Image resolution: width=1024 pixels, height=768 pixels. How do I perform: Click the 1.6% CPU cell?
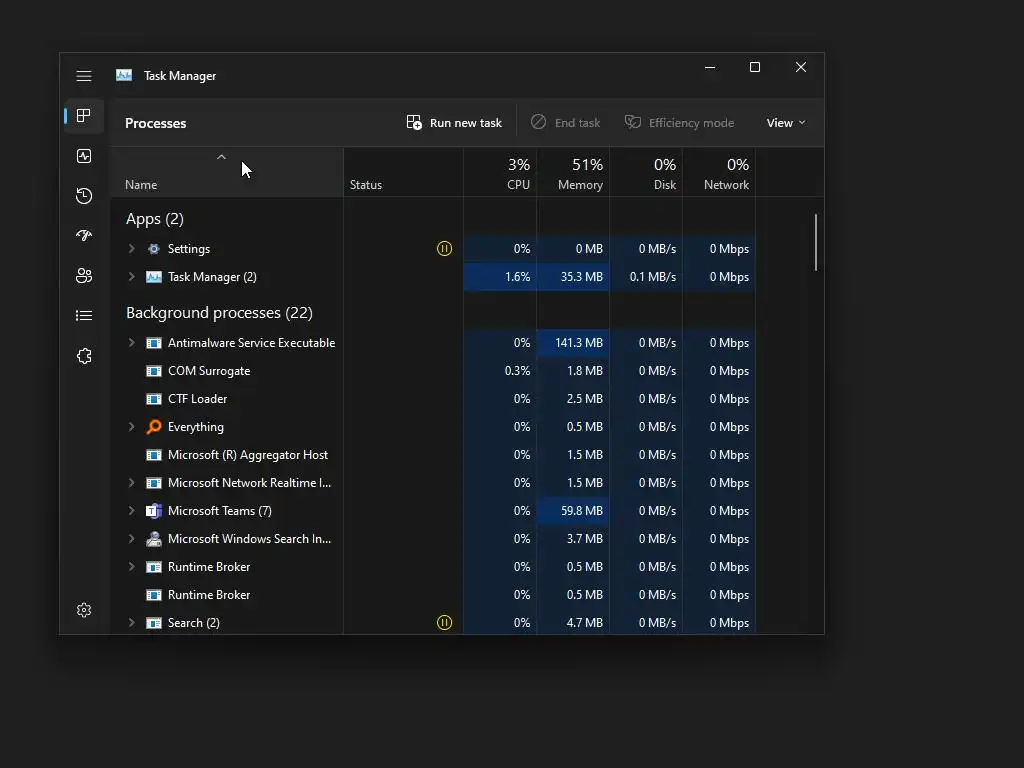(500, 277)
